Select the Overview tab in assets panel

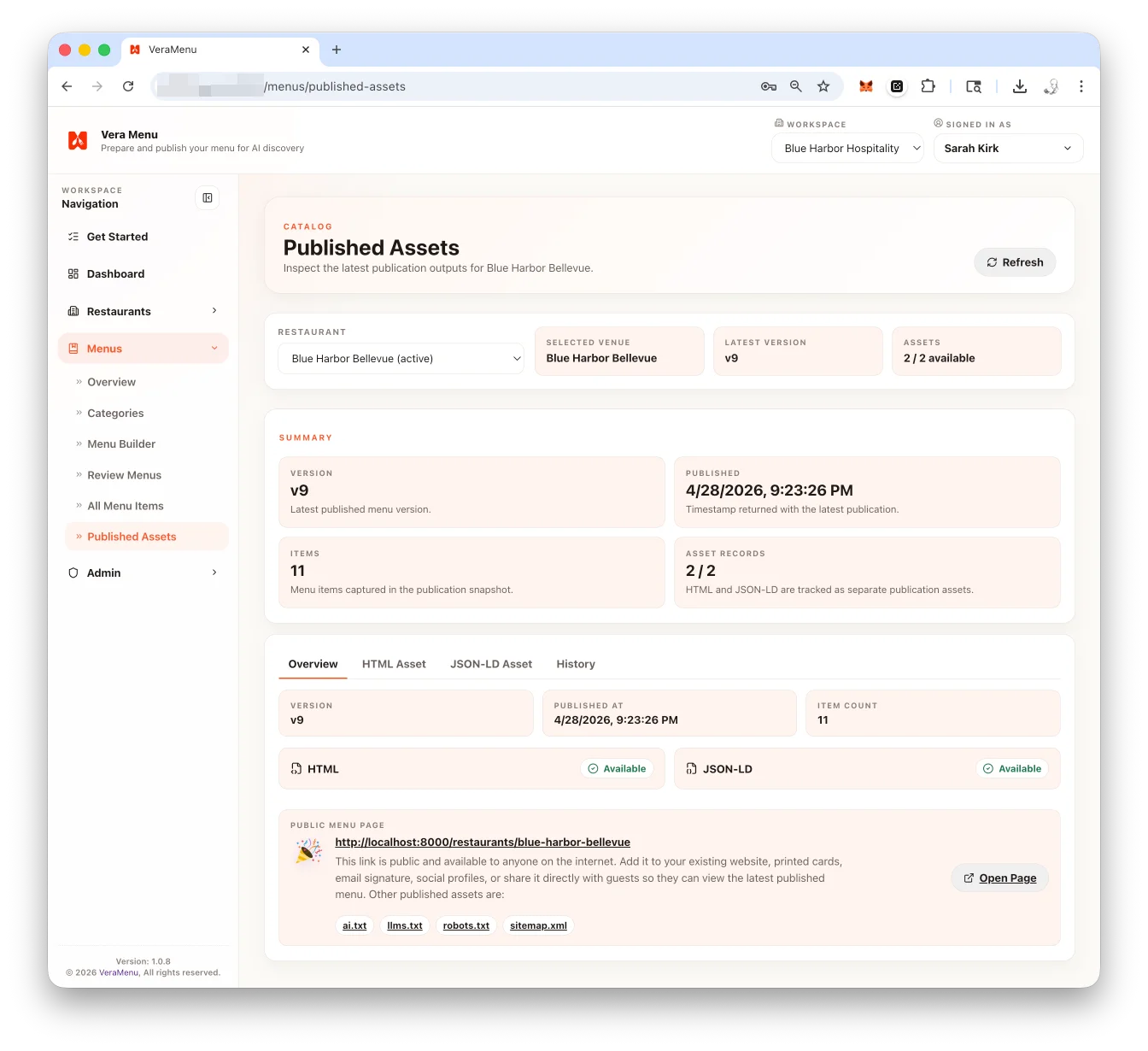tap(313, 664)
